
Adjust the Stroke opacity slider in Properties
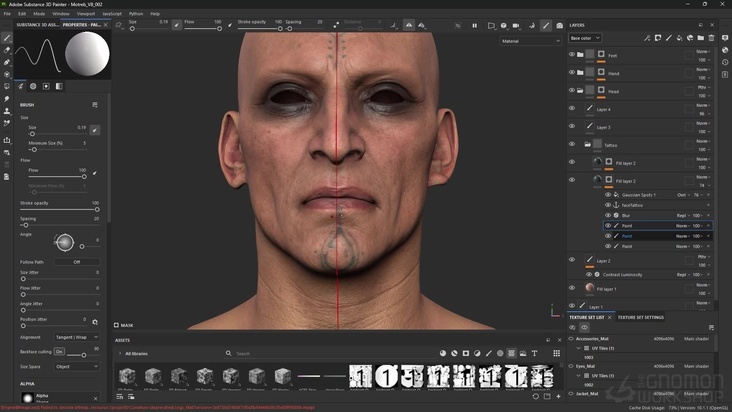point(60,209)
